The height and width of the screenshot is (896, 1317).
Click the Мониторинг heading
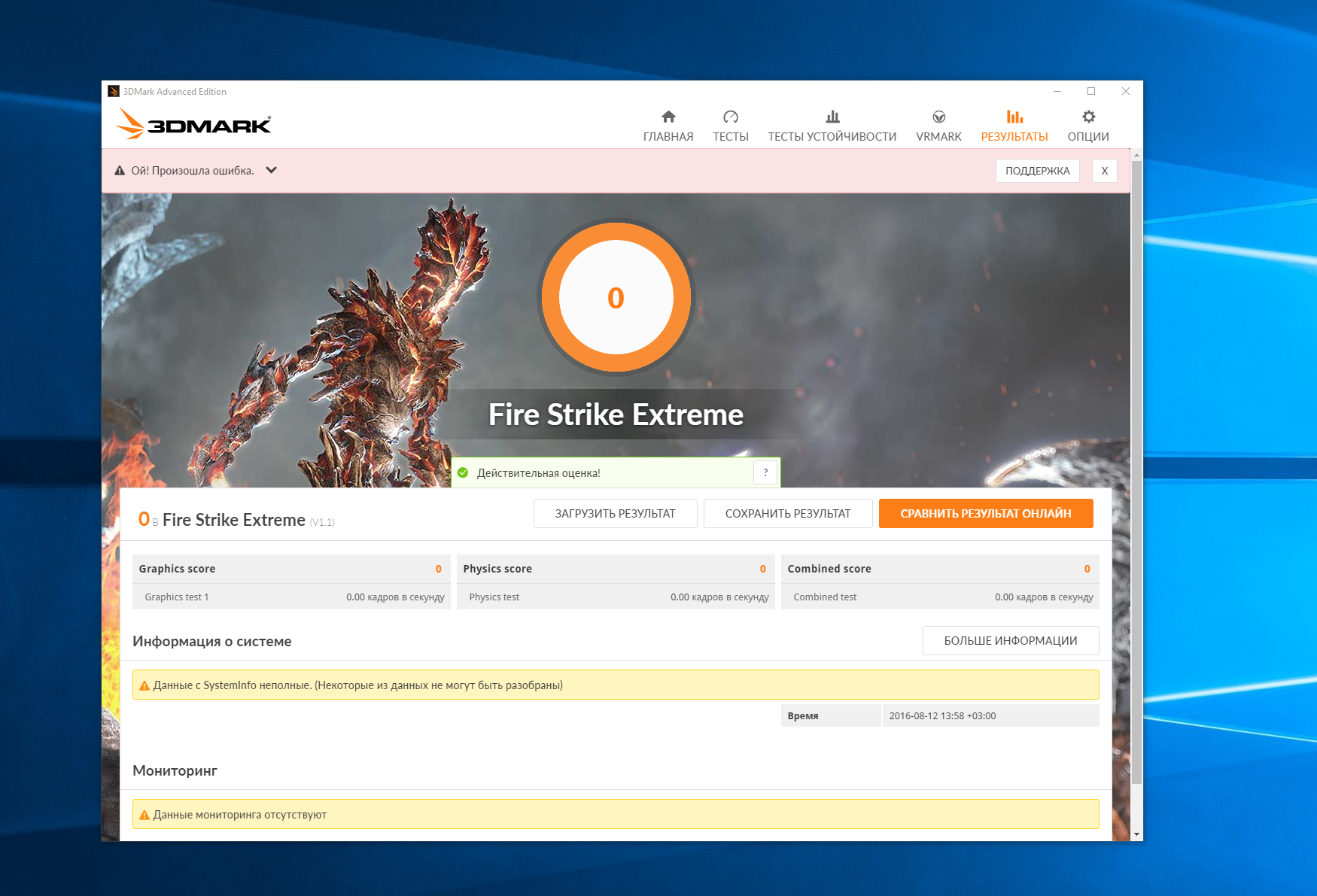click(175, 771)
